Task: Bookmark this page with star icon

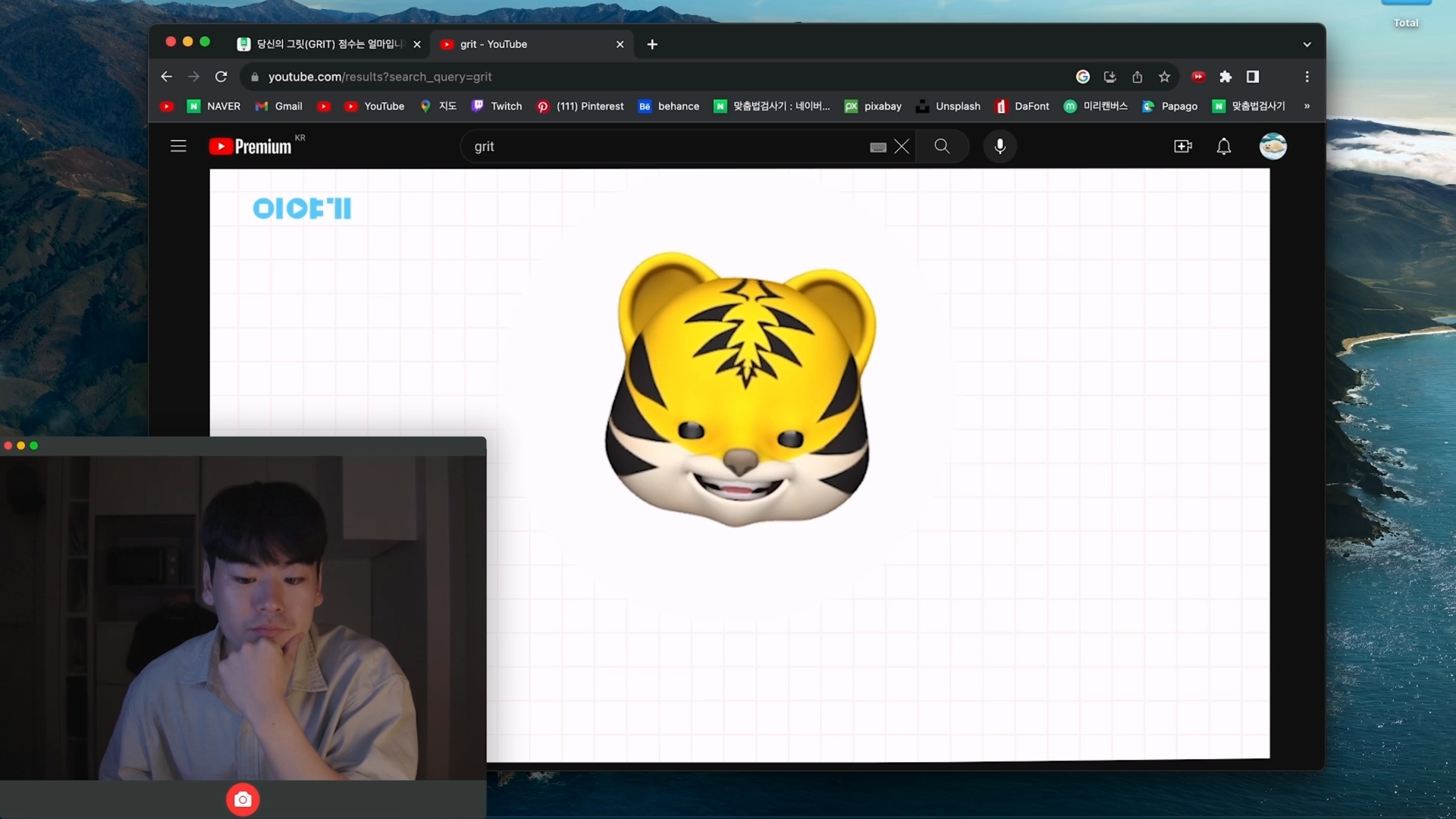Action: (1164, 77)
